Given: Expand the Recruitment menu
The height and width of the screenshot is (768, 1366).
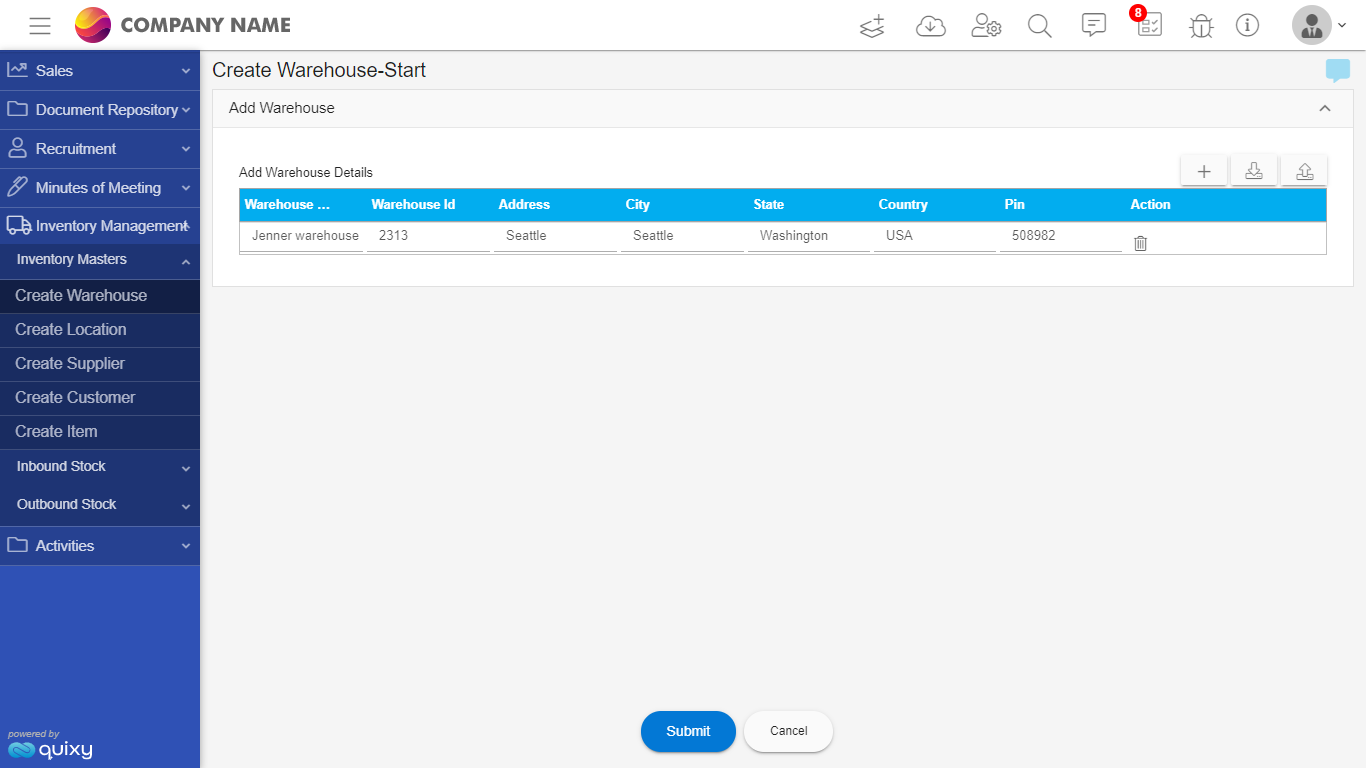Looking at the screenshot, I should tap(100, 149).
